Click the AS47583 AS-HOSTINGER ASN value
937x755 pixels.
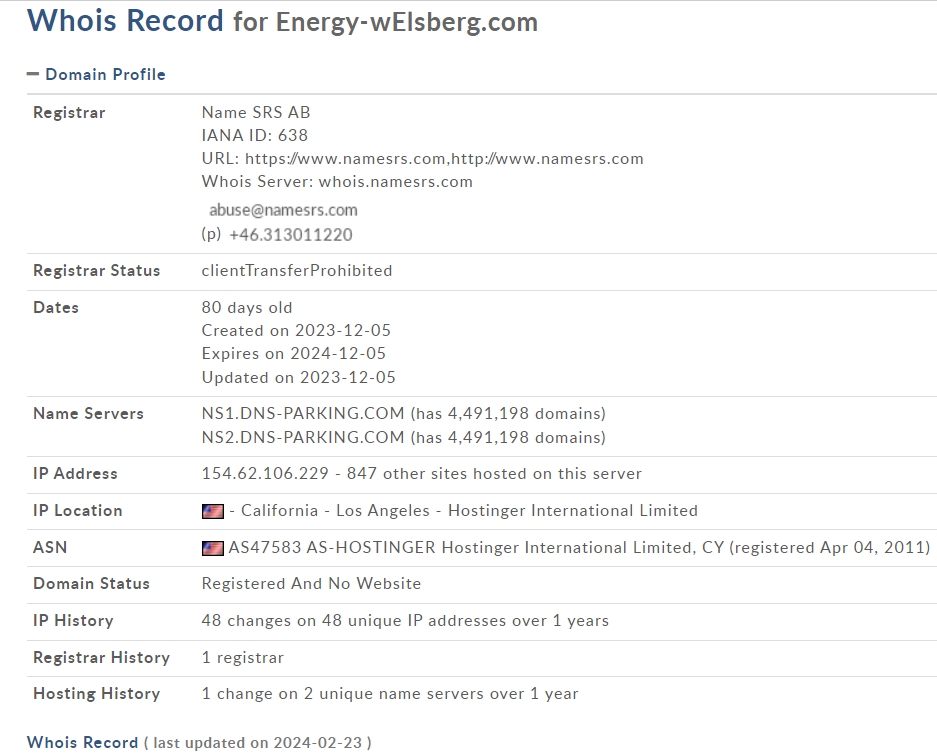tap(579, 548)
